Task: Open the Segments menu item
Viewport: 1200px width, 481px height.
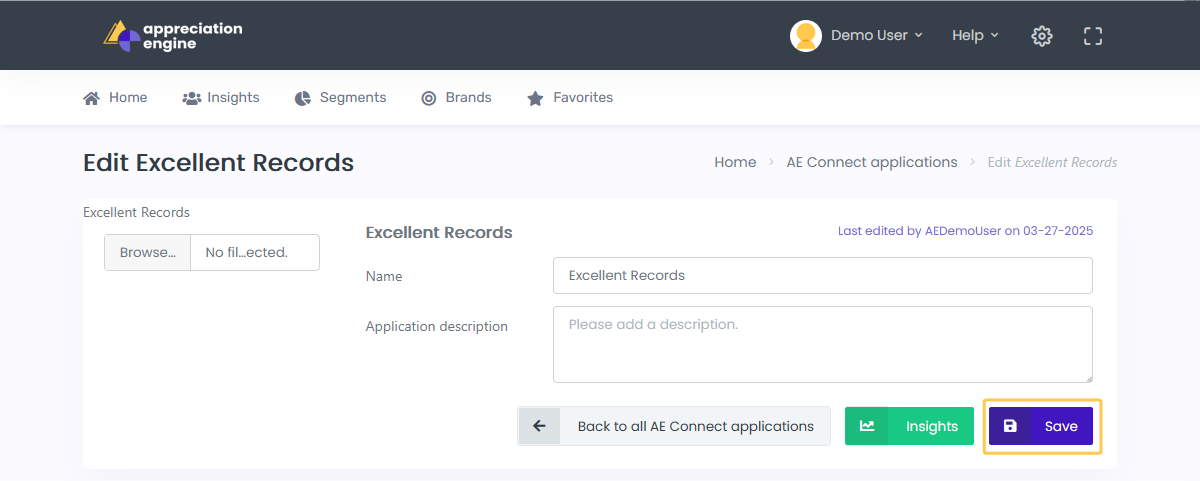Action: coord(340,98)
